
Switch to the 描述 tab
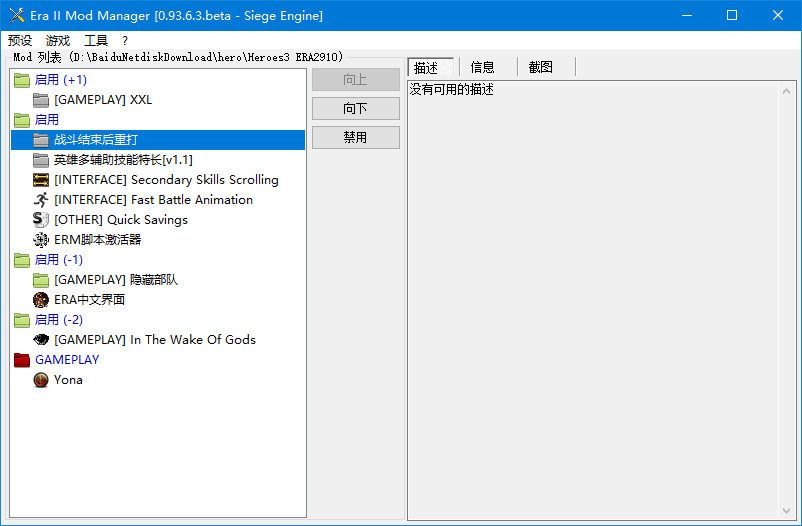431,67
